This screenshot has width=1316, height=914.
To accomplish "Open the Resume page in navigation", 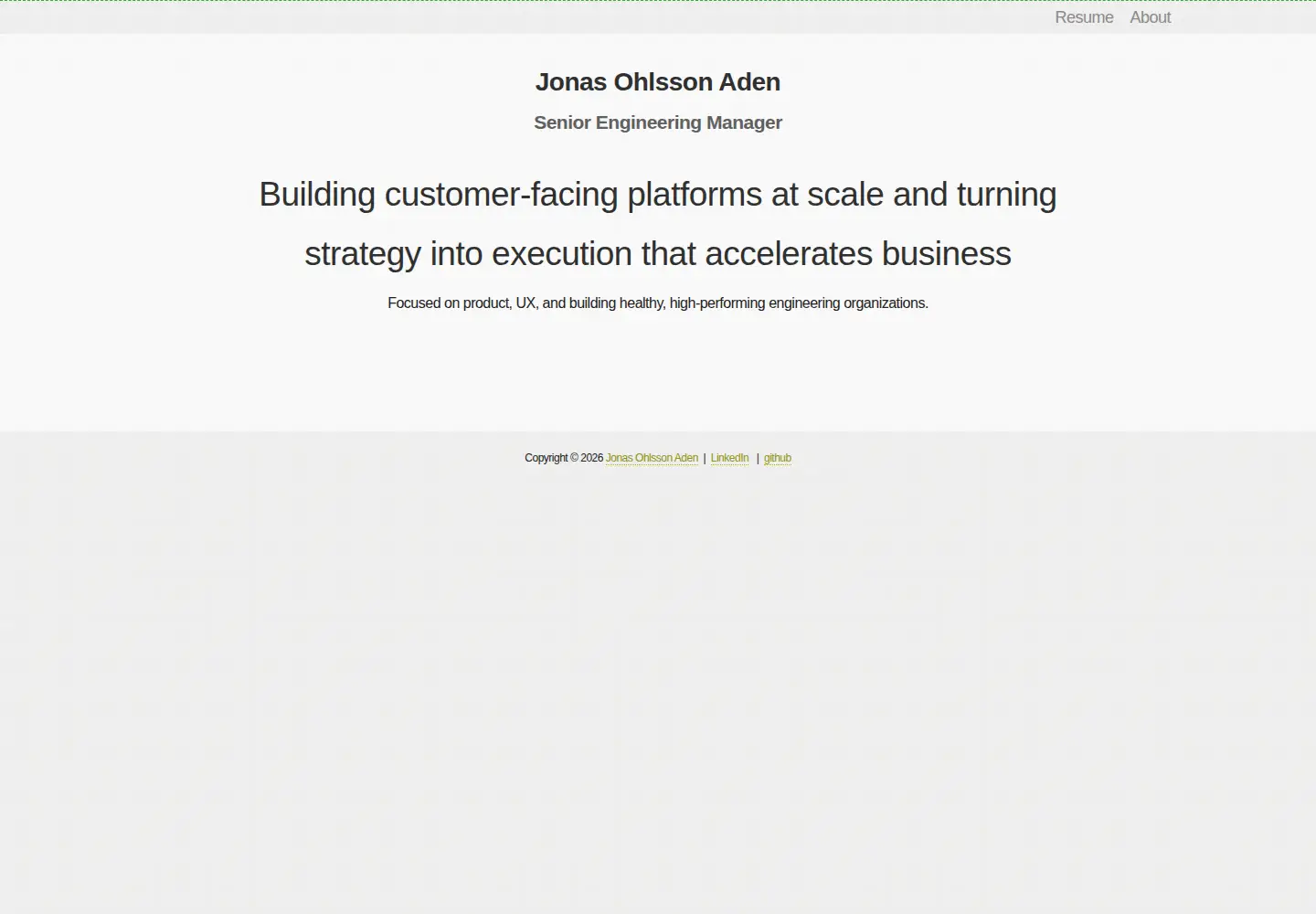I will coord(1084,17).
